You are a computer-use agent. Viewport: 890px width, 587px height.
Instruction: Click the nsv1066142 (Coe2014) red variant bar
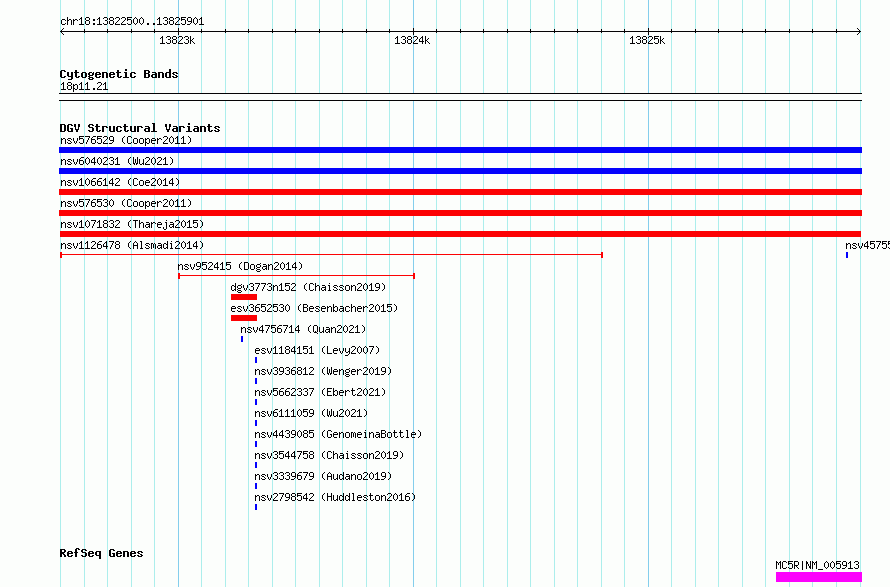460,192
